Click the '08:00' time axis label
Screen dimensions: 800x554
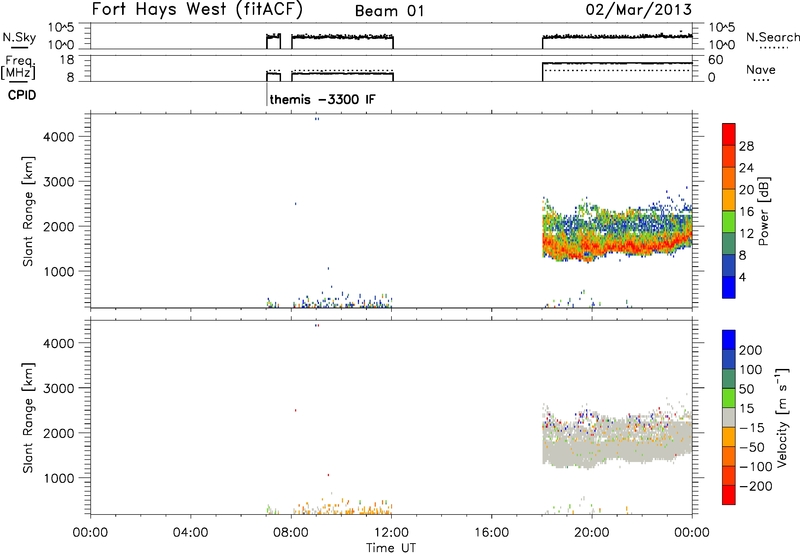[x=291, y=533]
